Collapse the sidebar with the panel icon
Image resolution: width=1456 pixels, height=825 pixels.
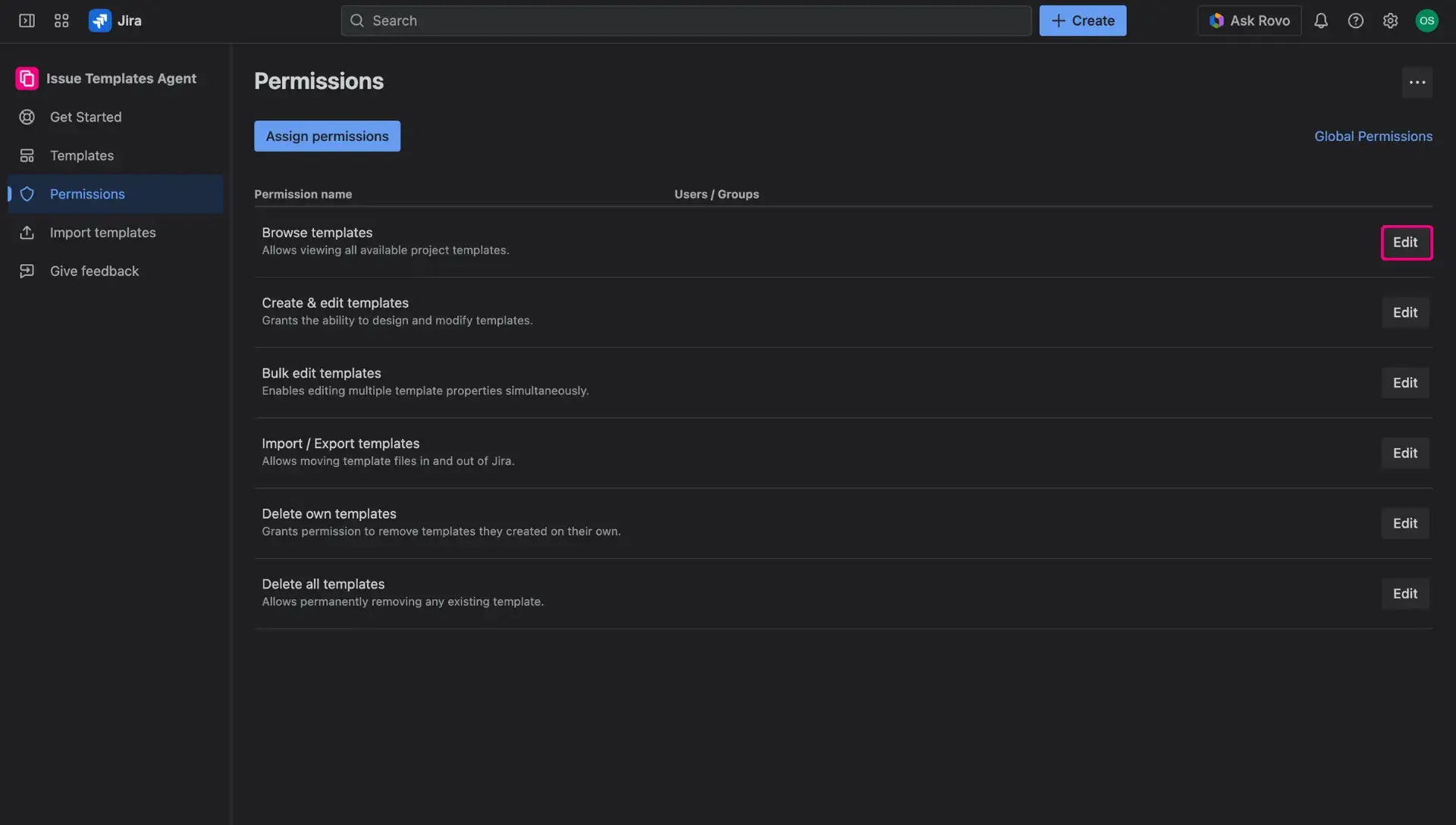click(26, 20)
